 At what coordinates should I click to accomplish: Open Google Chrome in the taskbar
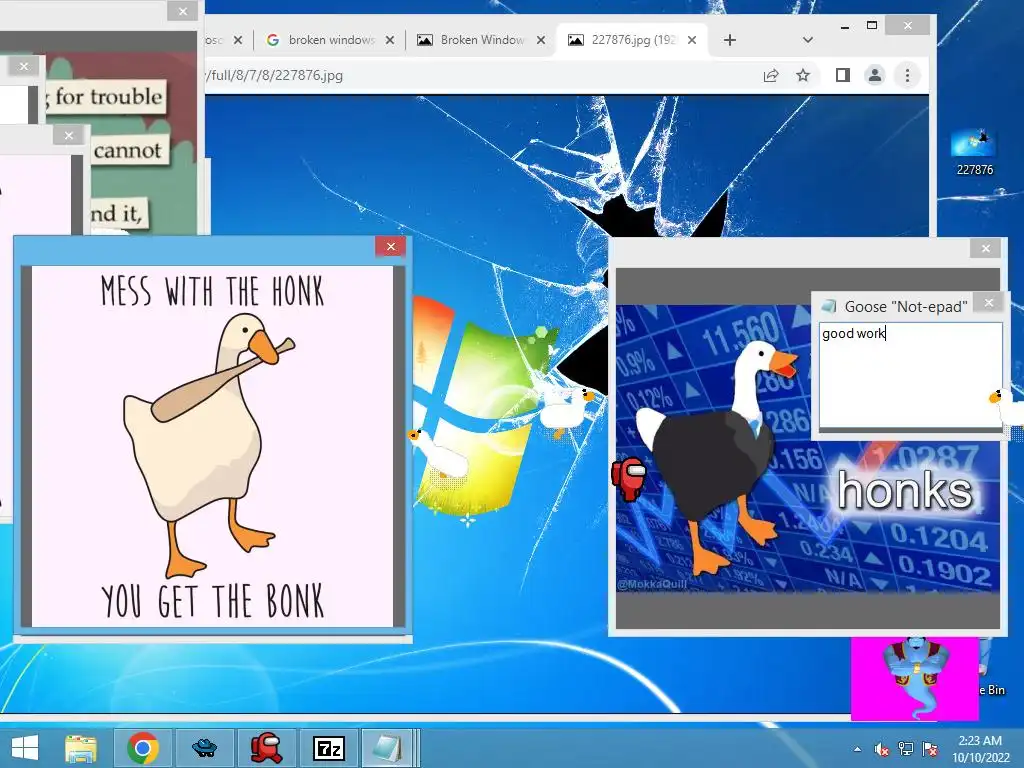[143, 748]
